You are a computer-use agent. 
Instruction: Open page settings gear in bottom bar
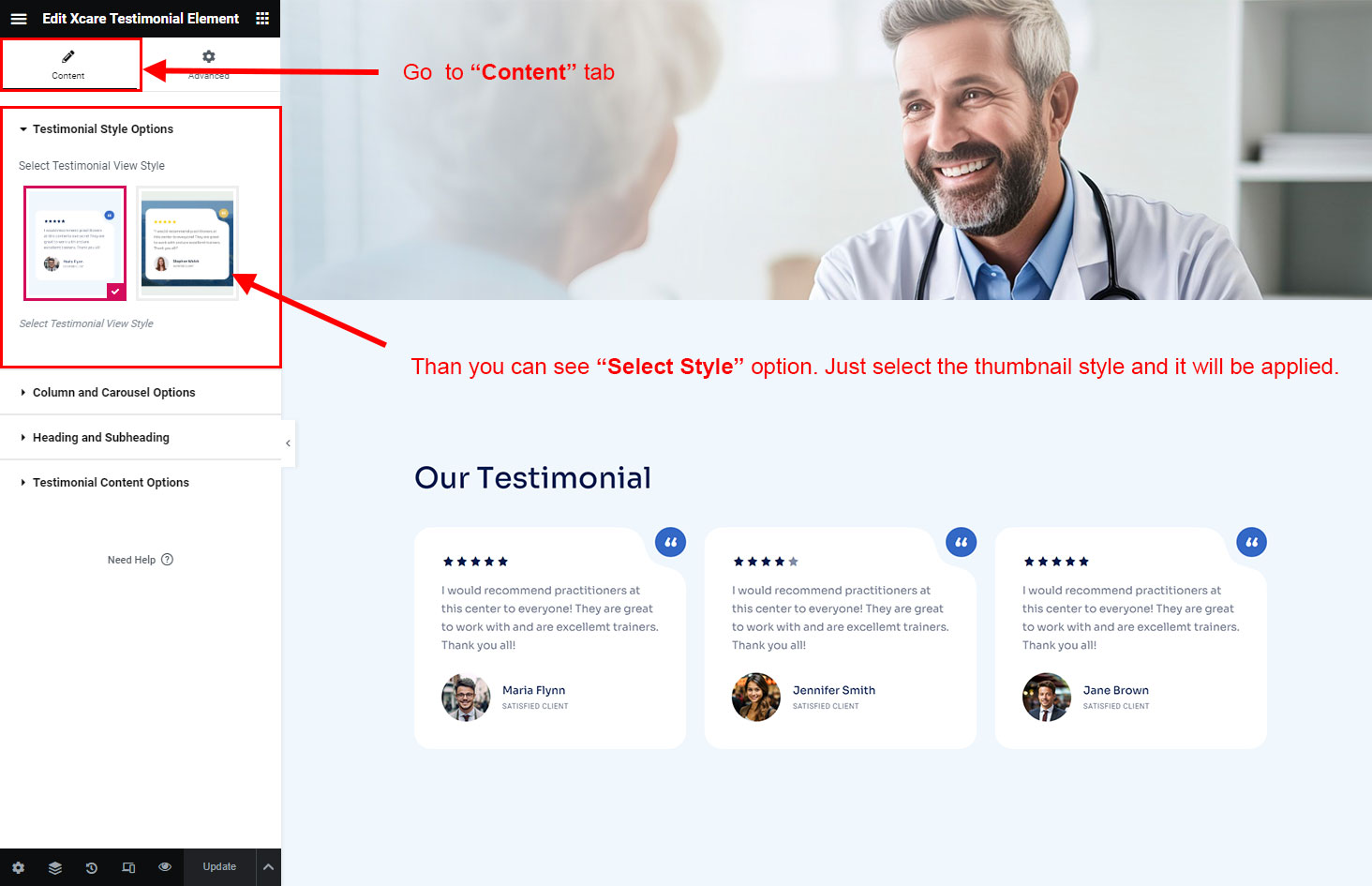click(19, 867)
